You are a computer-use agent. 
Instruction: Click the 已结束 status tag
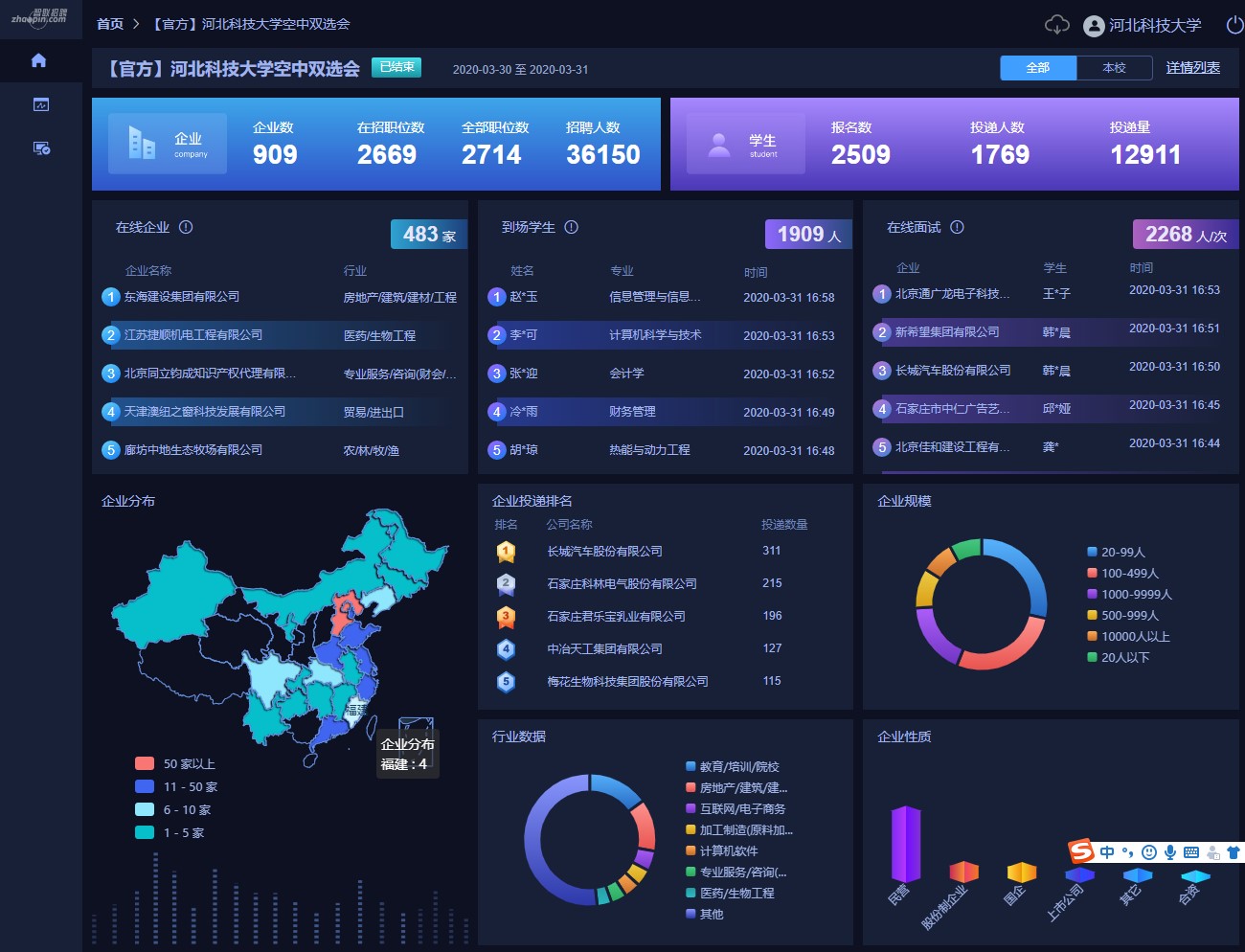tap(396, 67)
